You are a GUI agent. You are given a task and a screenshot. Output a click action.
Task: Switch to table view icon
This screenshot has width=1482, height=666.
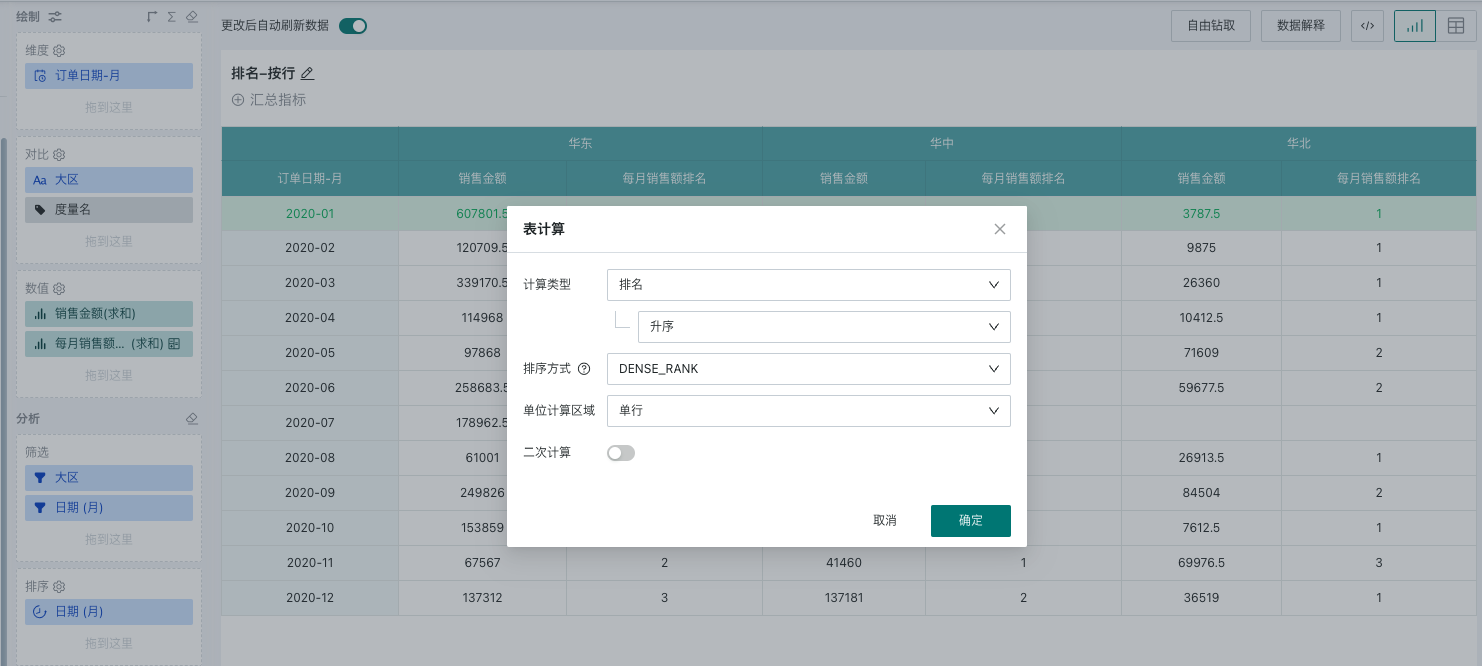[1456, 26]
